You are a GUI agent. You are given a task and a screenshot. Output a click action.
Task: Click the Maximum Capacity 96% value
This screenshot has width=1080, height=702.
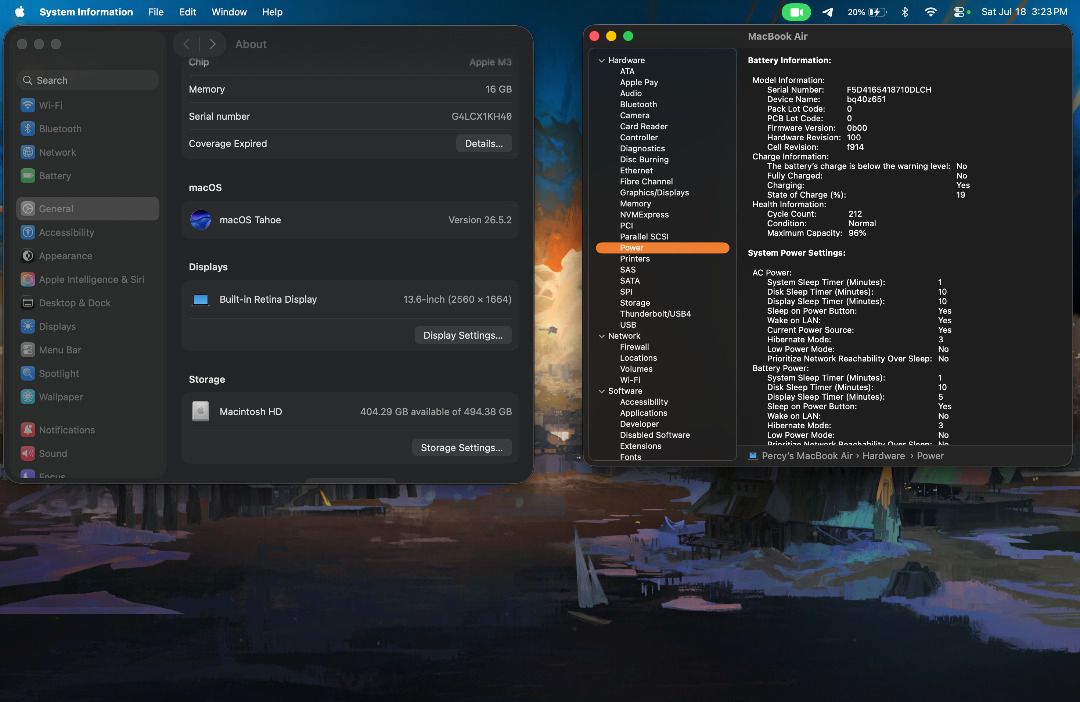pos(857,234)
